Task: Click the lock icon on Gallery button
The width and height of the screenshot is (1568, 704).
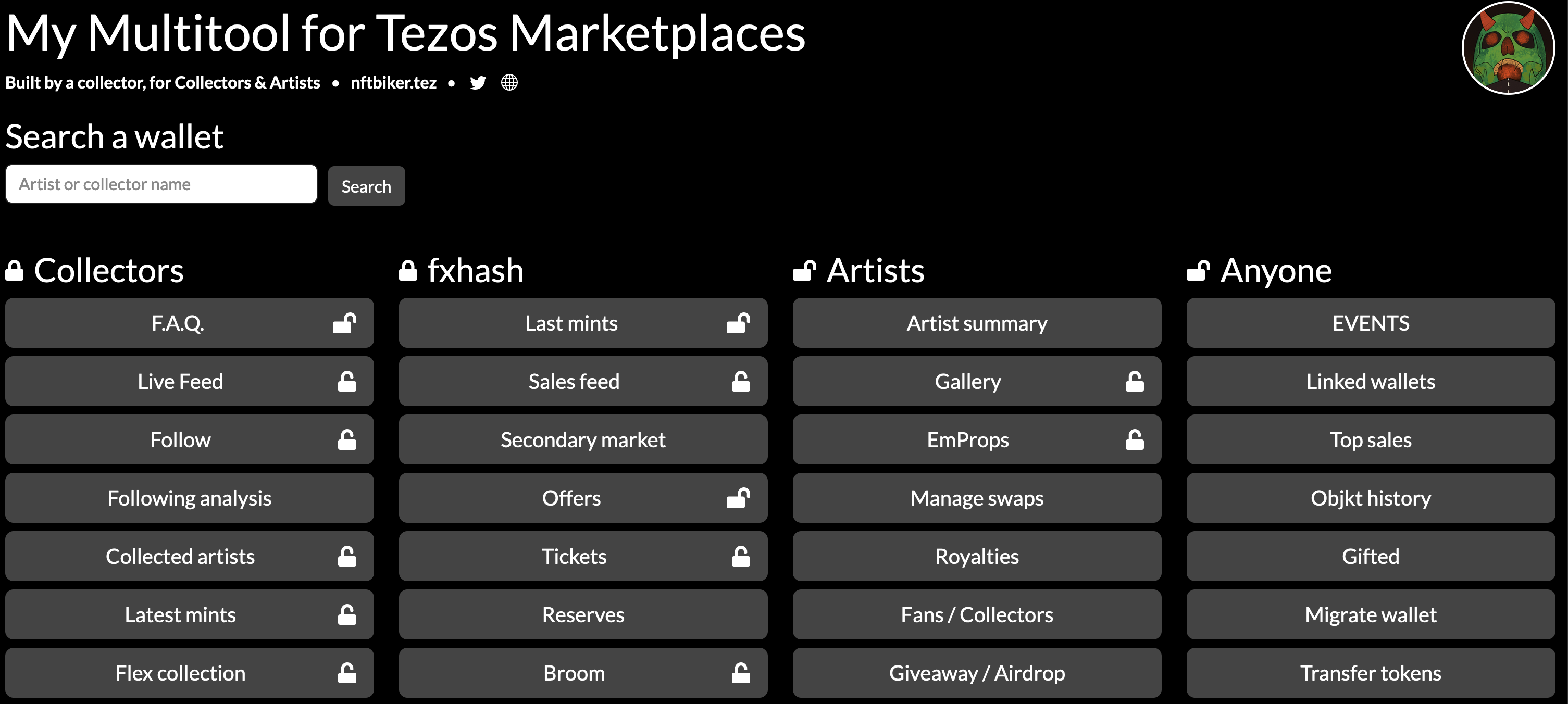Action: tap(1135, 382)
